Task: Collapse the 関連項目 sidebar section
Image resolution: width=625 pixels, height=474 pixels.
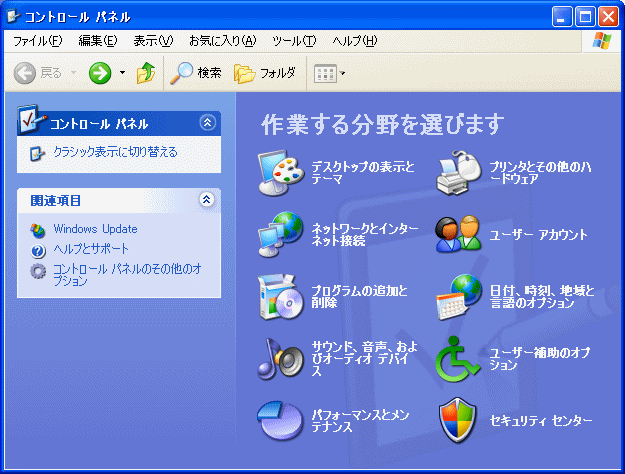Action: pos(206,199)
